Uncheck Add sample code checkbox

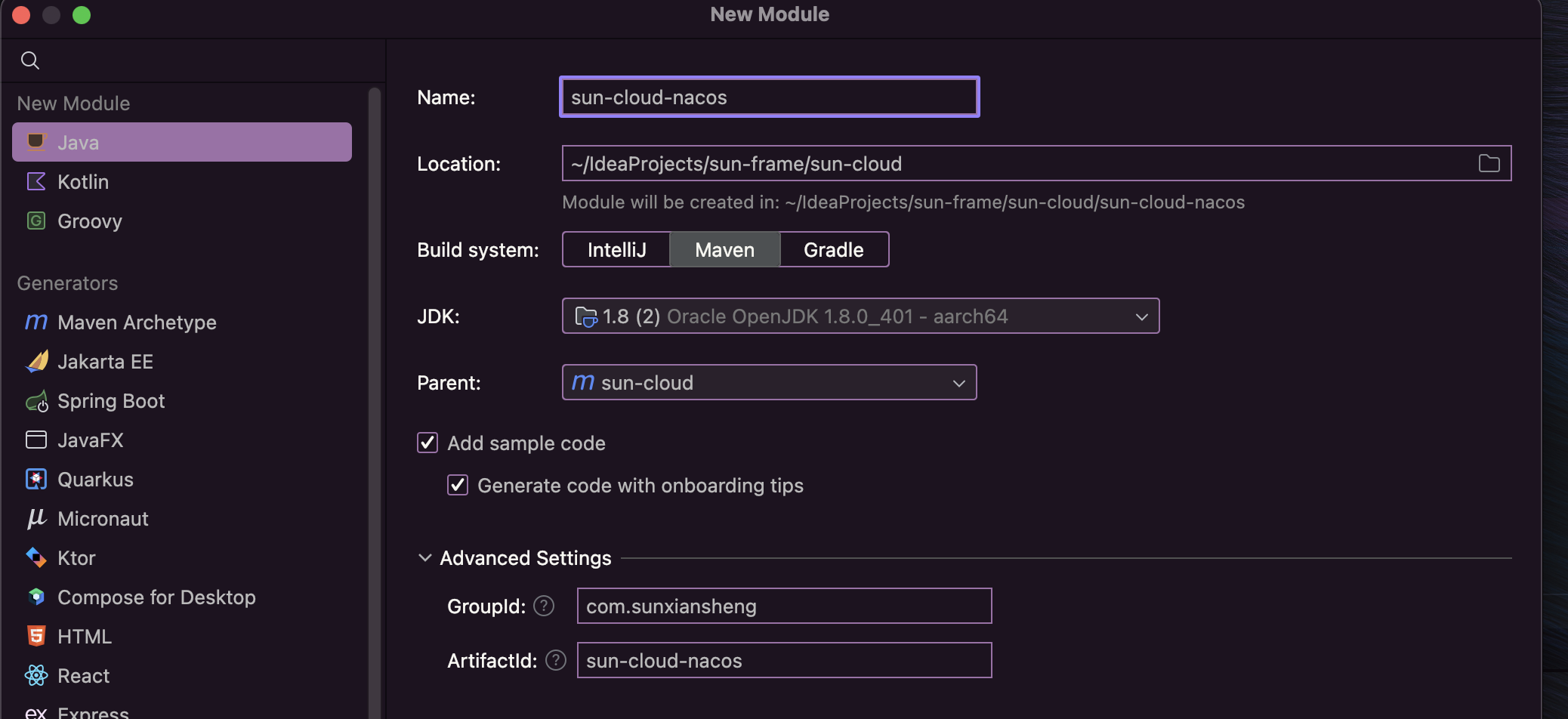pyautogui.click(x=427, y=443)
